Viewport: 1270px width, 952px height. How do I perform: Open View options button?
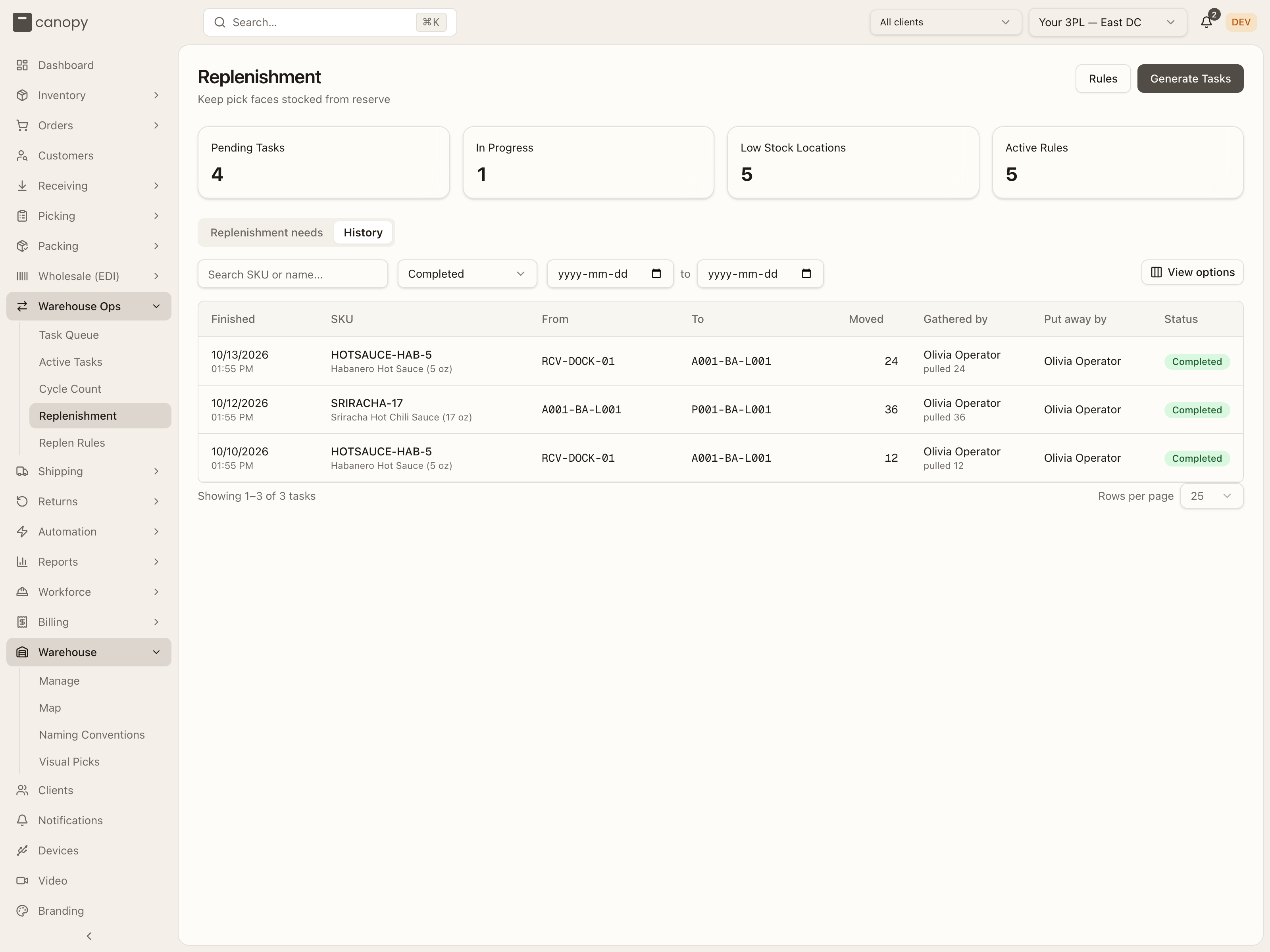1192,272
